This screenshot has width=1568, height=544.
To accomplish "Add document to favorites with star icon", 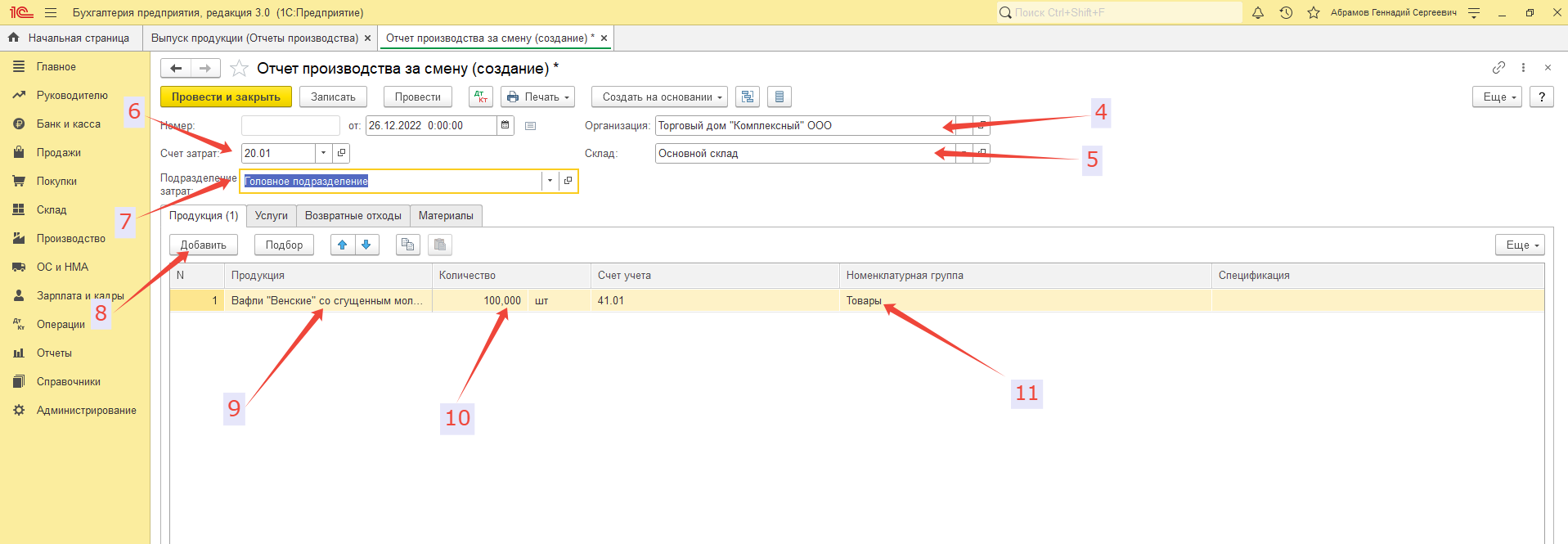I will click(239, 68).
